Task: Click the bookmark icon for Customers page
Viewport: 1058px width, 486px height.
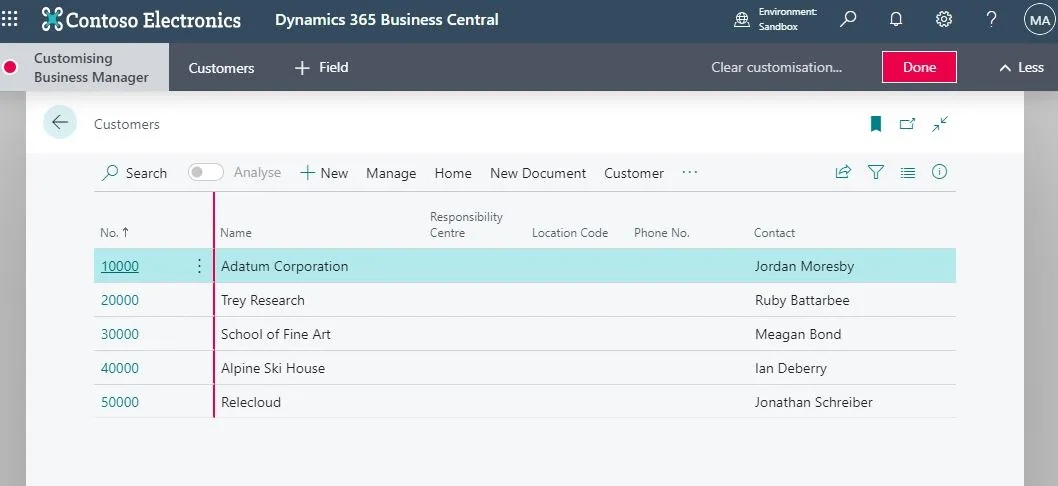Action: pyautogui.click(x=876, y=124)
